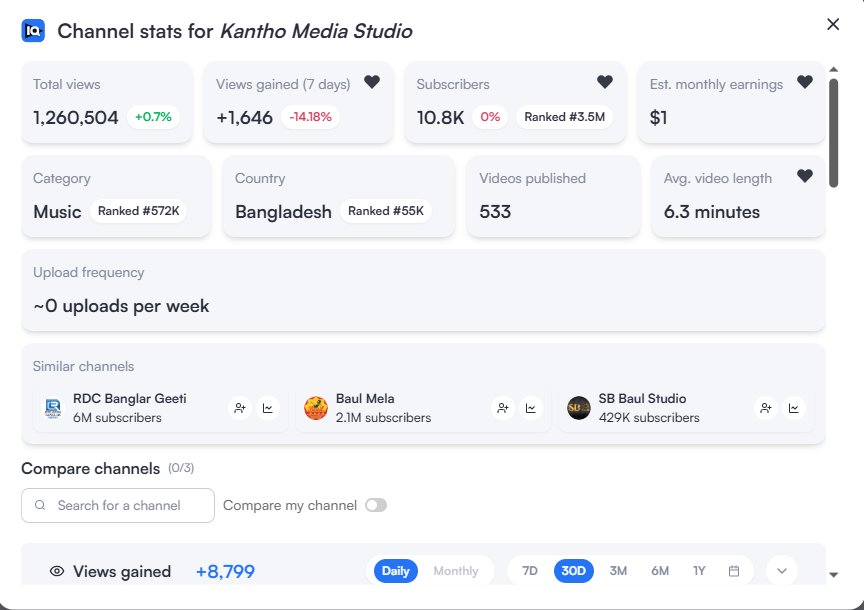Enable the Compare my channel switch

pos(376,505)
